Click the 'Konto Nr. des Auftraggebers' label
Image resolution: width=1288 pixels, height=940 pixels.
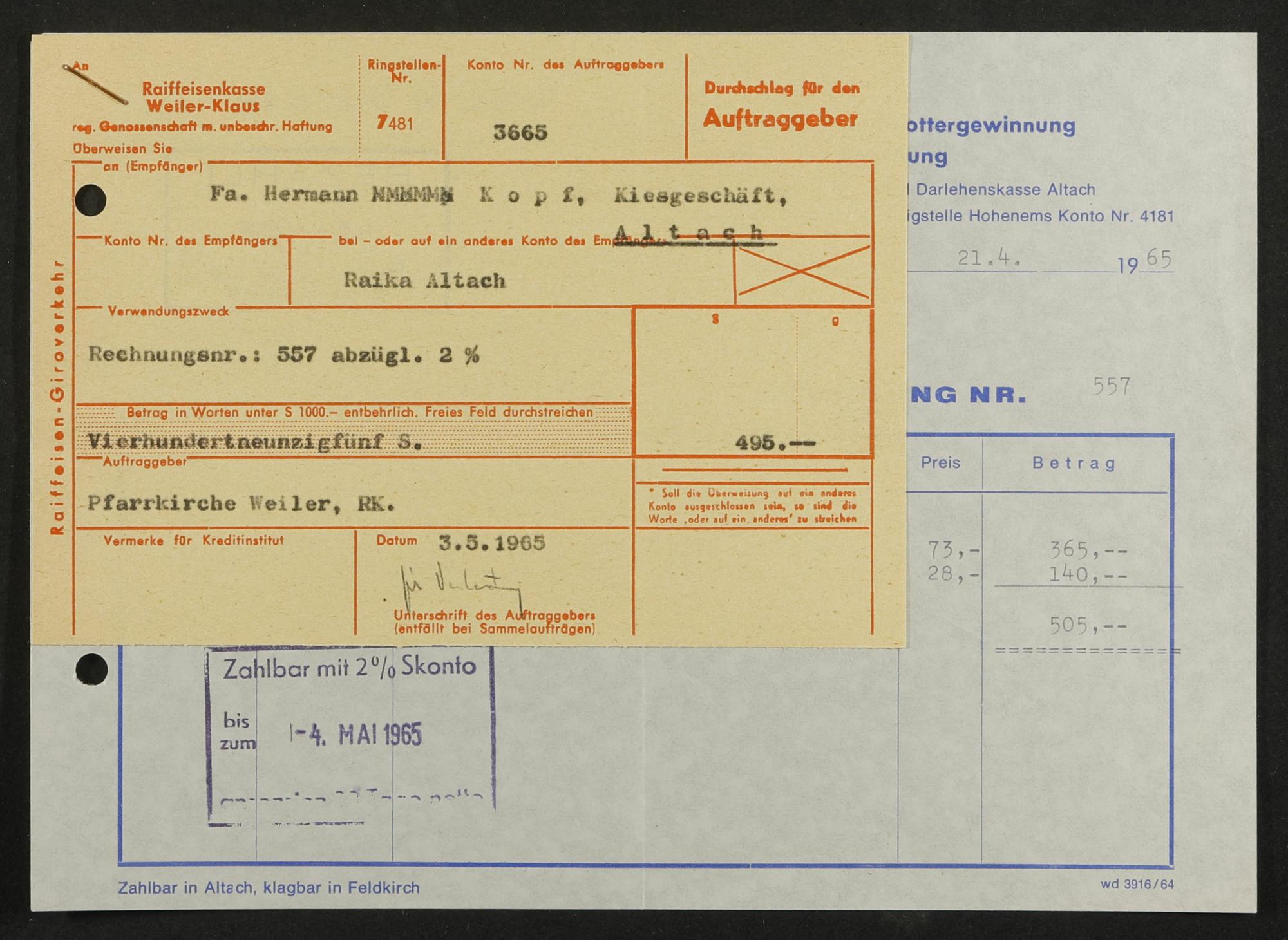[565, 64]
